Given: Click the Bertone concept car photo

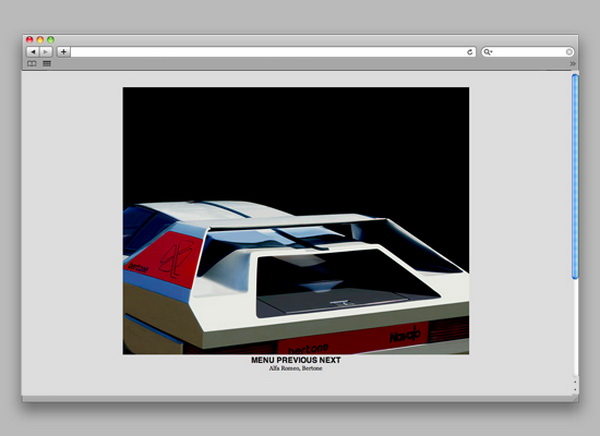Looking at the screenshot, I should point(296,220).
